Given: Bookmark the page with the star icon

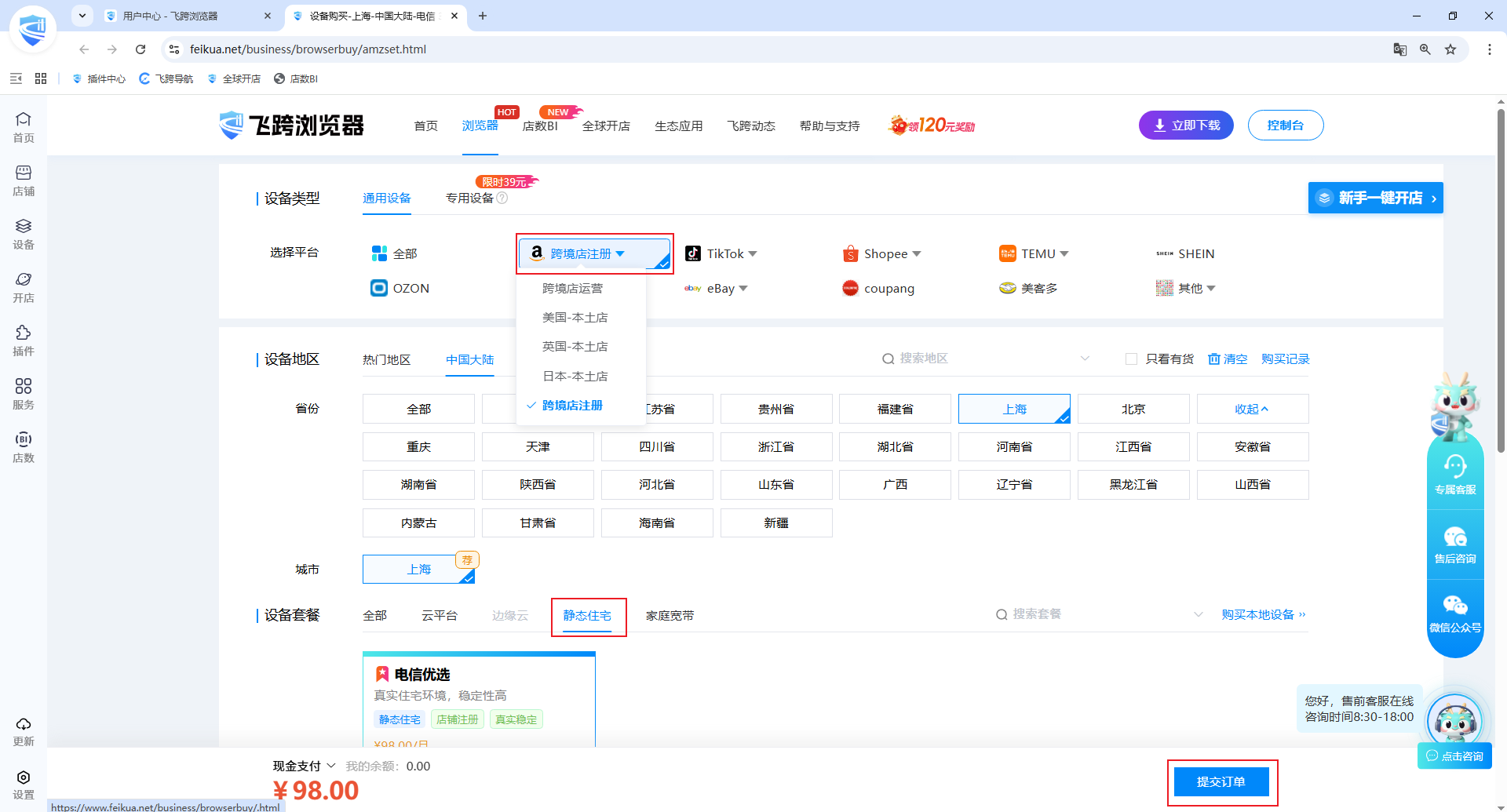Looking at the screenshot, I should 1450,49.
